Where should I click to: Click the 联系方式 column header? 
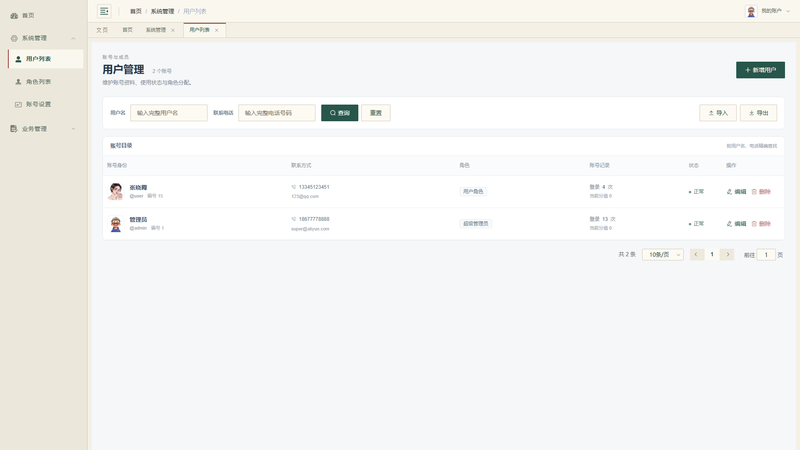tap(301, 165)
